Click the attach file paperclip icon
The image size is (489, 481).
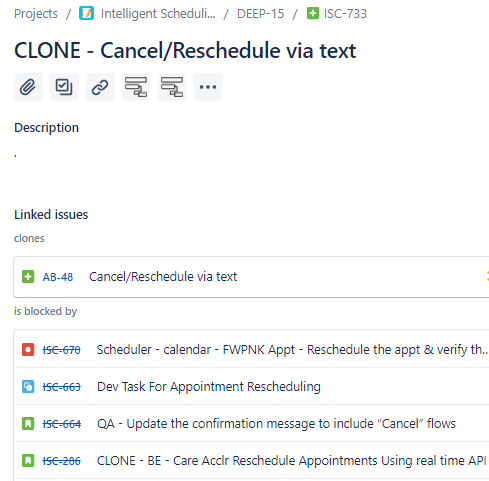click(28, 87)
